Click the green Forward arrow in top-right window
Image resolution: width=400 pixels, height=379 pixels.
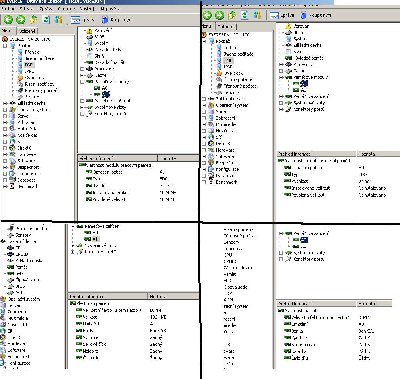click(x=219, y=15)
